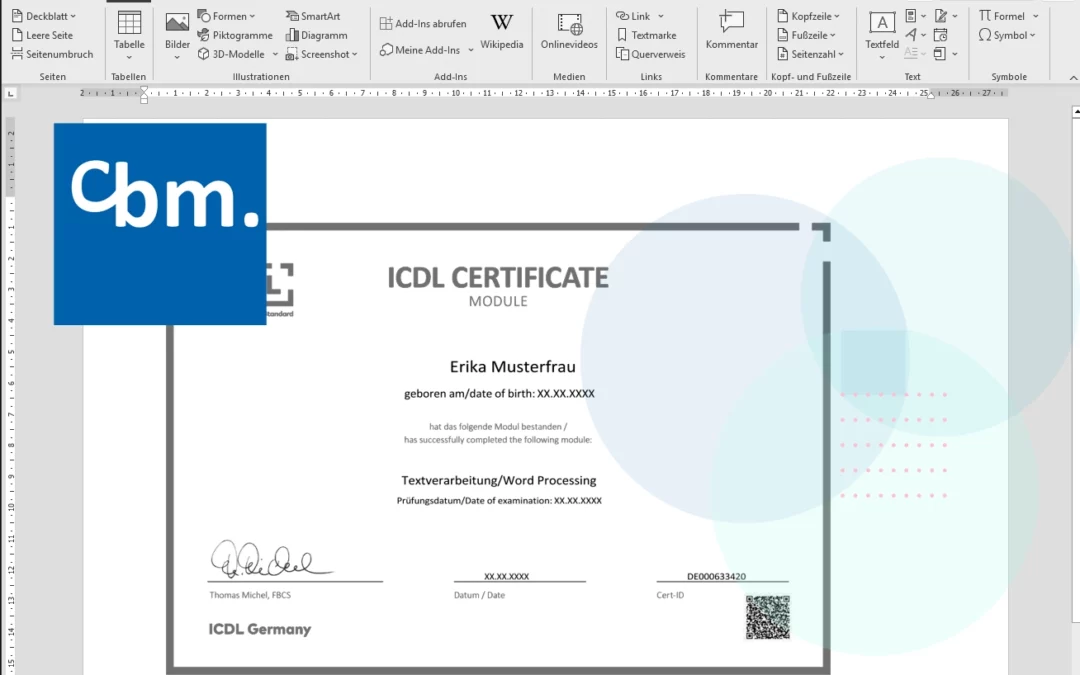1080x675 pixels.
Task: Collapse the ribbon with the chevron
Action: 1073,77
